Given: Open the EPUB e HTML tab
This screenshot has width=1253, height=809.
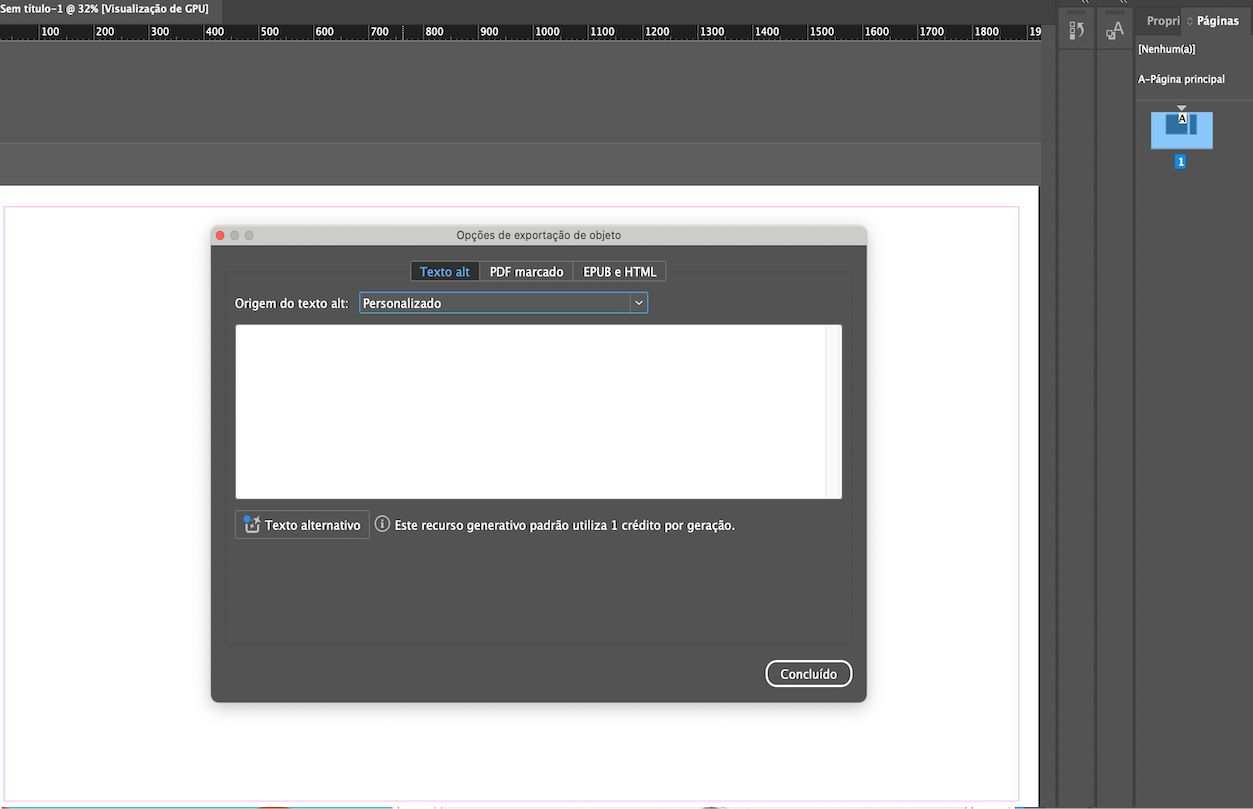Looking at the screenshot, I should [x=620, y=272].
